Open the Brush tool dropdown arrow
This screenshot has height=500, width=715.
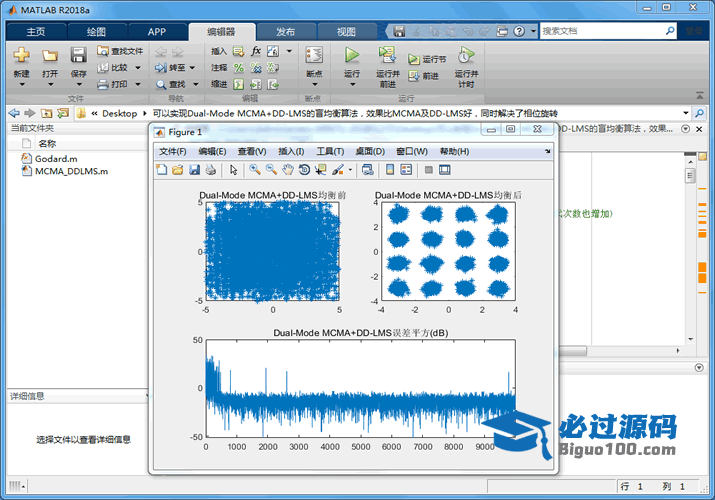(350, 170)
